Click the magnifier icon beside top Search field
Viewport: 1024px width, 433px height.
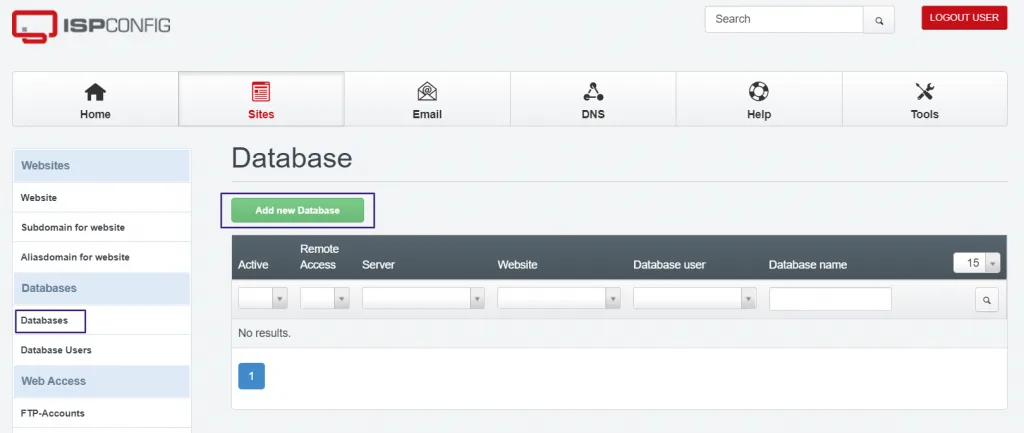[879, 20]
